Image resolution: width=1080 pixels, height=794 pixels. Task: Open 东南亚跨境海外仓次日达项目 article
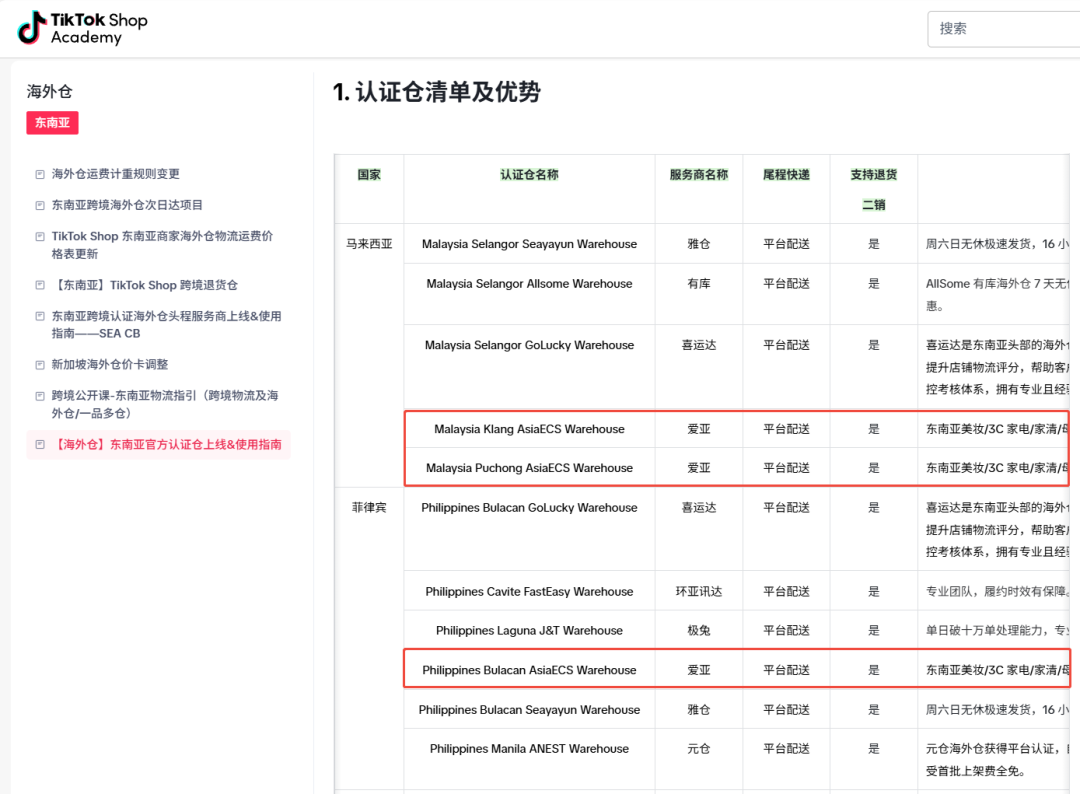(127, 205)
